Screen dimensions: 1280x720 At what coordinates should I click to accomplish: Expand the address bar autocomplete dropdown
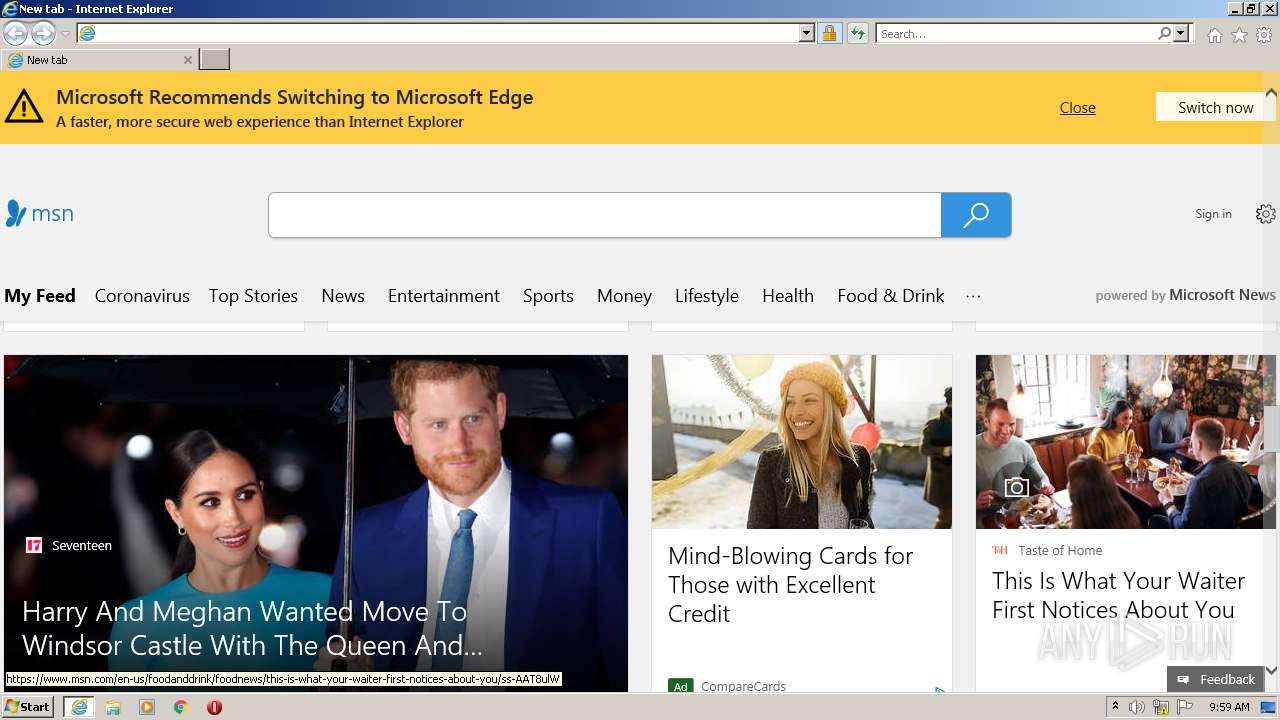(x=807, y=33)
